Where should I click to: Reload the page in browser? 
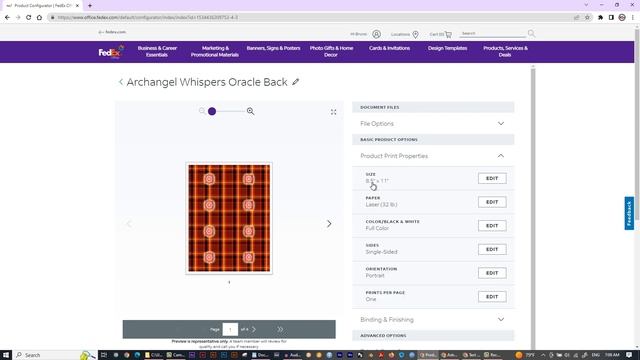[x=29, y=18]
